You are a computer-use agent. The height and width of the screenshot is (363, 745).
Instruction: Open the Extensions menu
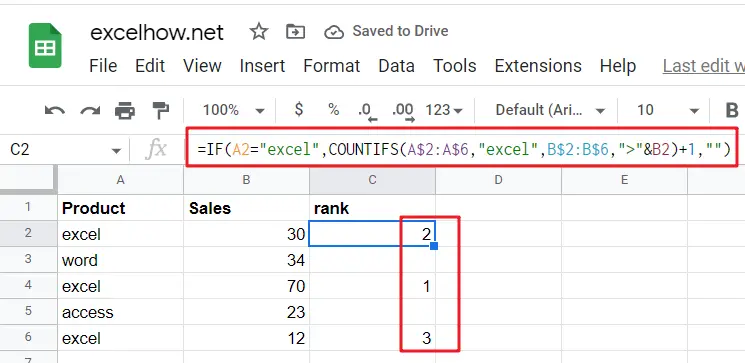coord(538,66)
